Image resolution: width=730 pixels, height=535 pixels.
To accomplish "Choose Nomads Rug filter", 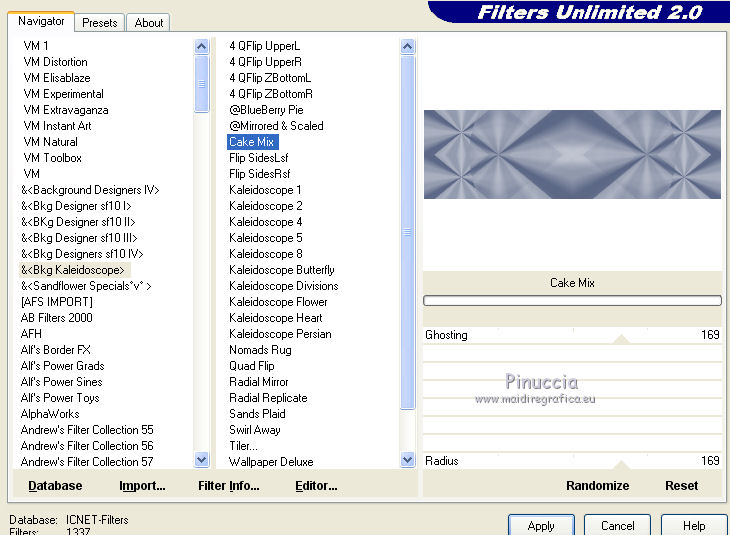I will point(260,350).
